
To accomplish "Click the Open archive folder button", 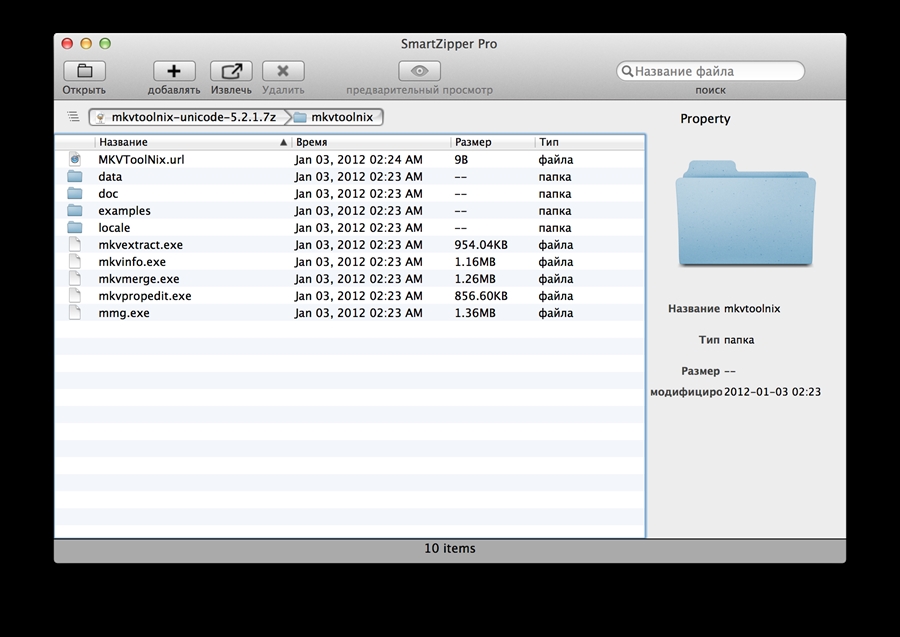I will 84,71.
